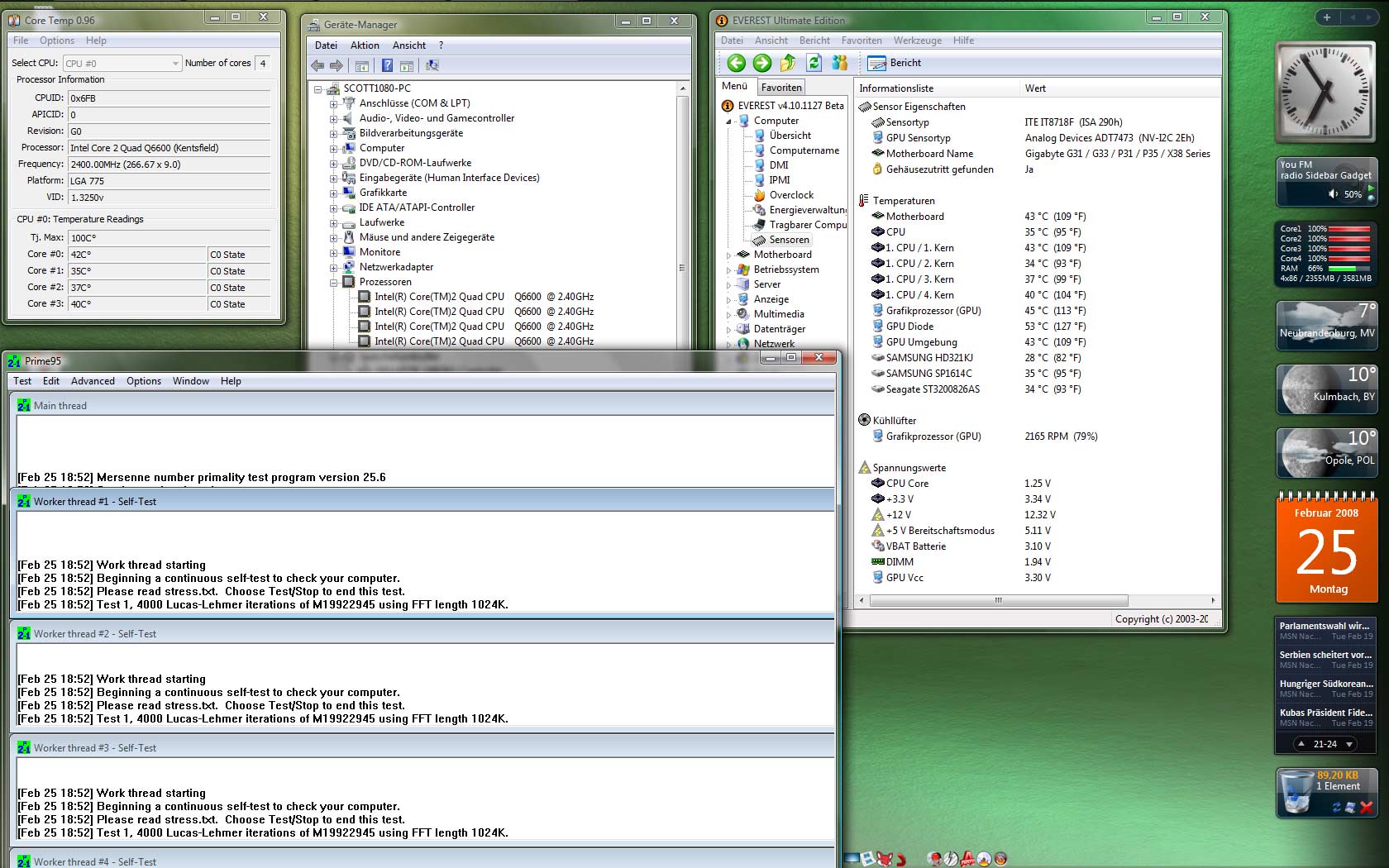Screen dimensions: 1389x868
Task: Click the Spannungswerte warning icon in EVEREST list
Action: pos(864,468)
